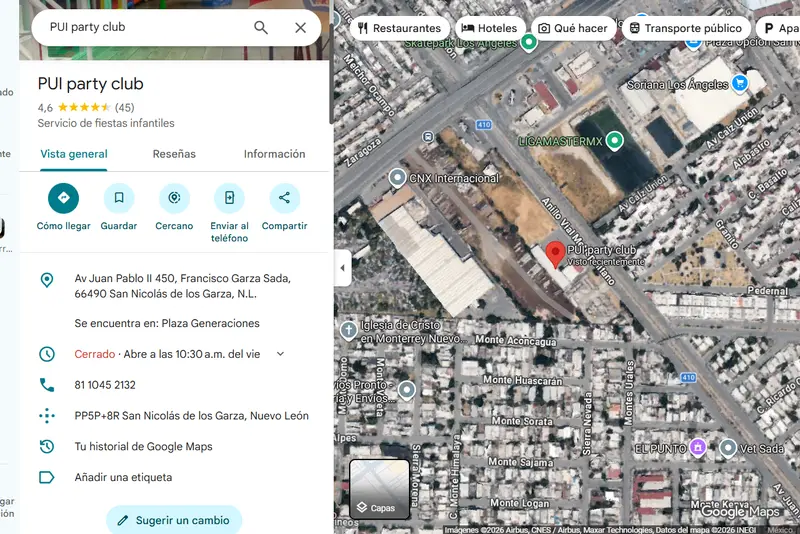Image resolution: width=800 pixels, height=534 pixels.
Task: Select Restaurantes filter chip
Action: [399, 28]
